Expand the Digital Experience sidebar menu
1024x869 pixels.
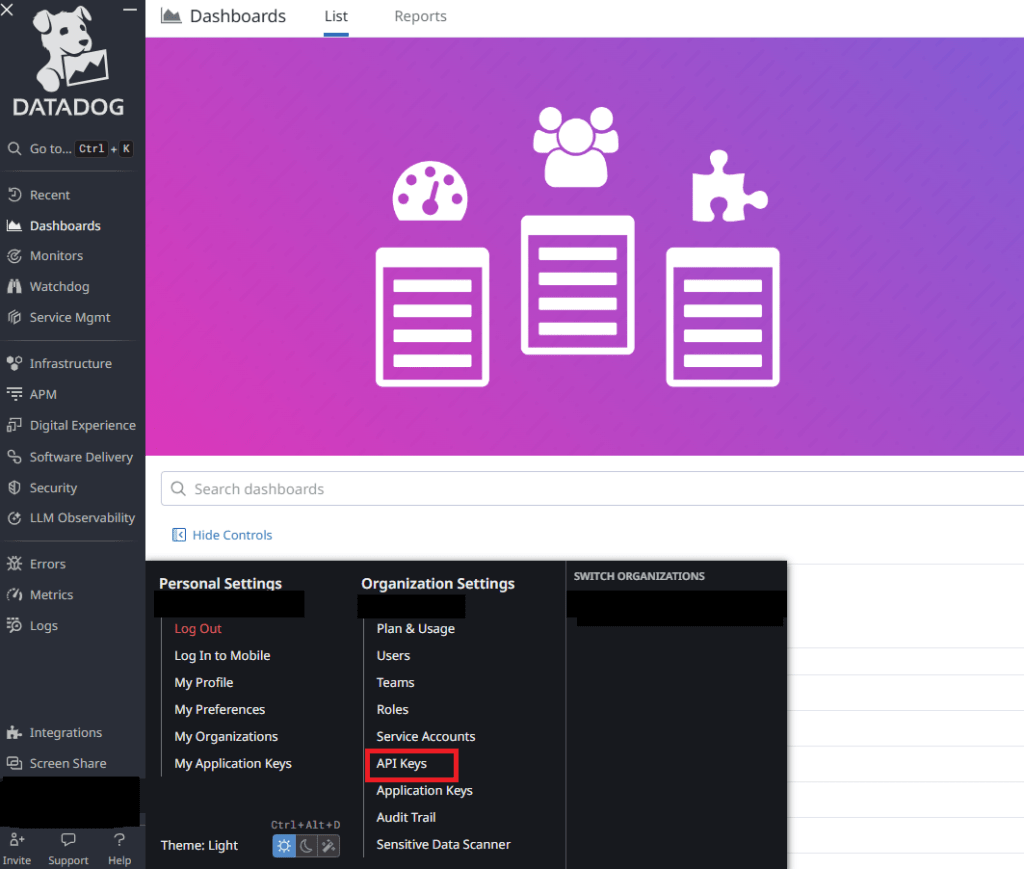point(82,426)
